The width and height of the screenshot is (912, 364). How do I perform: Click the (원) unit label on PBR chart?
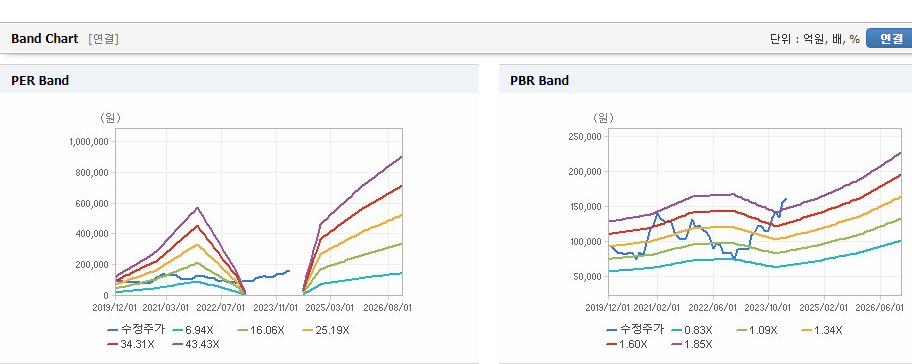click(x=603, y=117)
